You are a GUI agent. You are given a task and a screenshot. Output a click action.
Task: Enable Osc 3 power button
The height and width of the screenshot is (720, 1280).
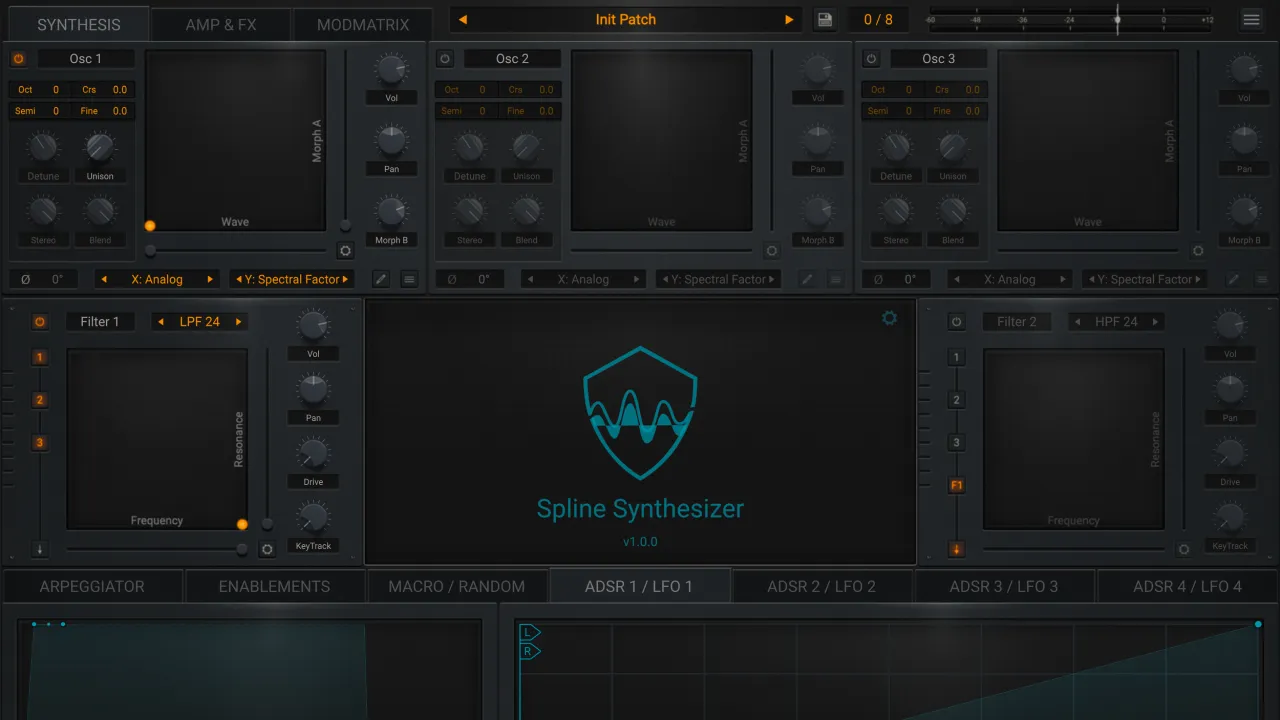click(871, 59)
